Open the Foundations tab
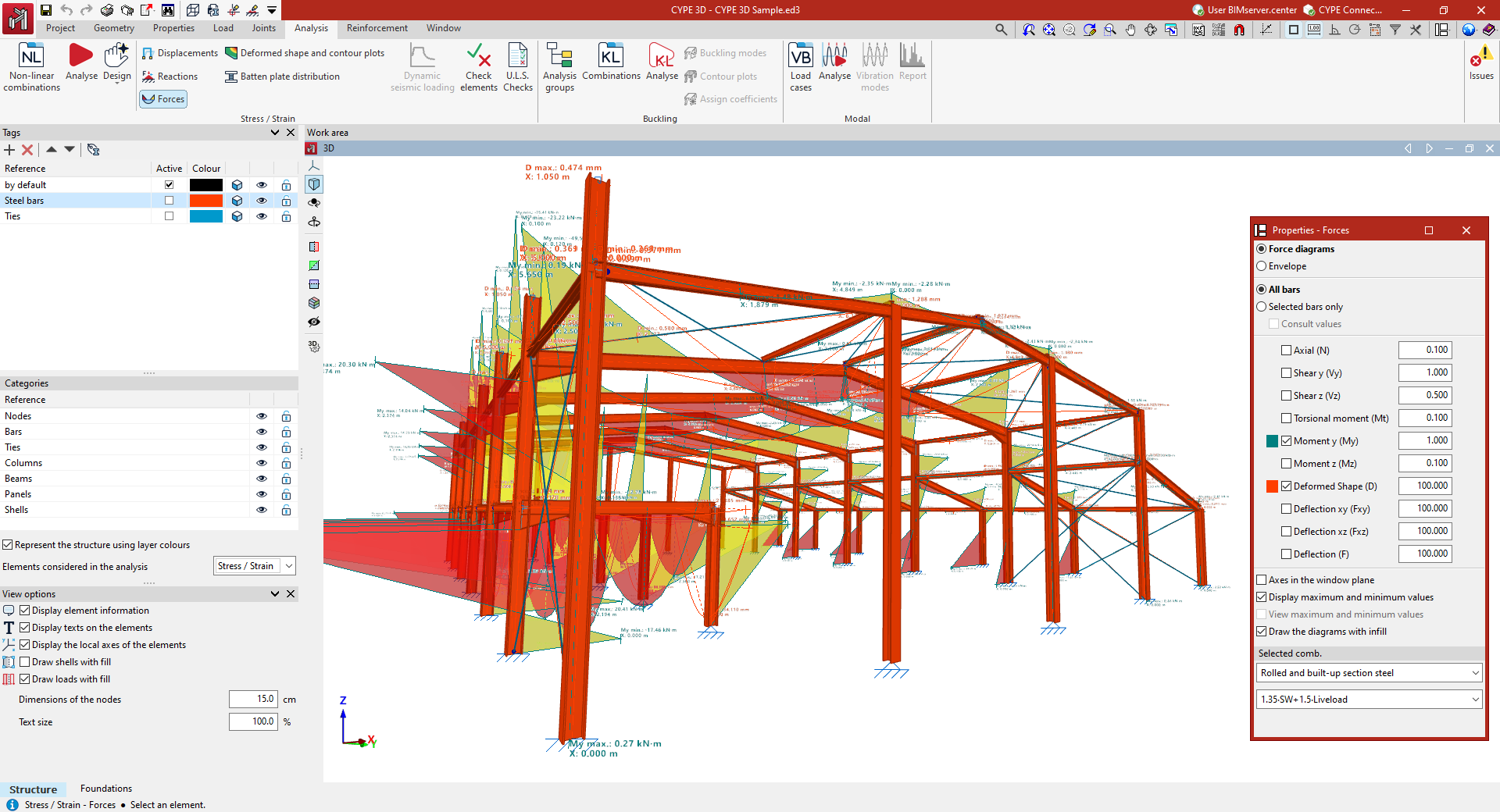 click(106, 789)
